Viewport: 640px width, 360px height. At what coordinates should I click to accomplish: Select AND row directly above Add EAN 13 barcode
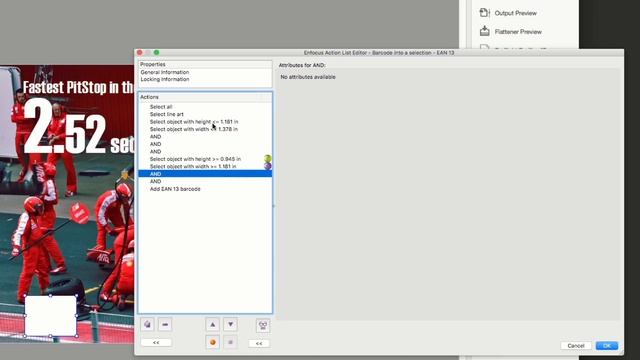205,181
